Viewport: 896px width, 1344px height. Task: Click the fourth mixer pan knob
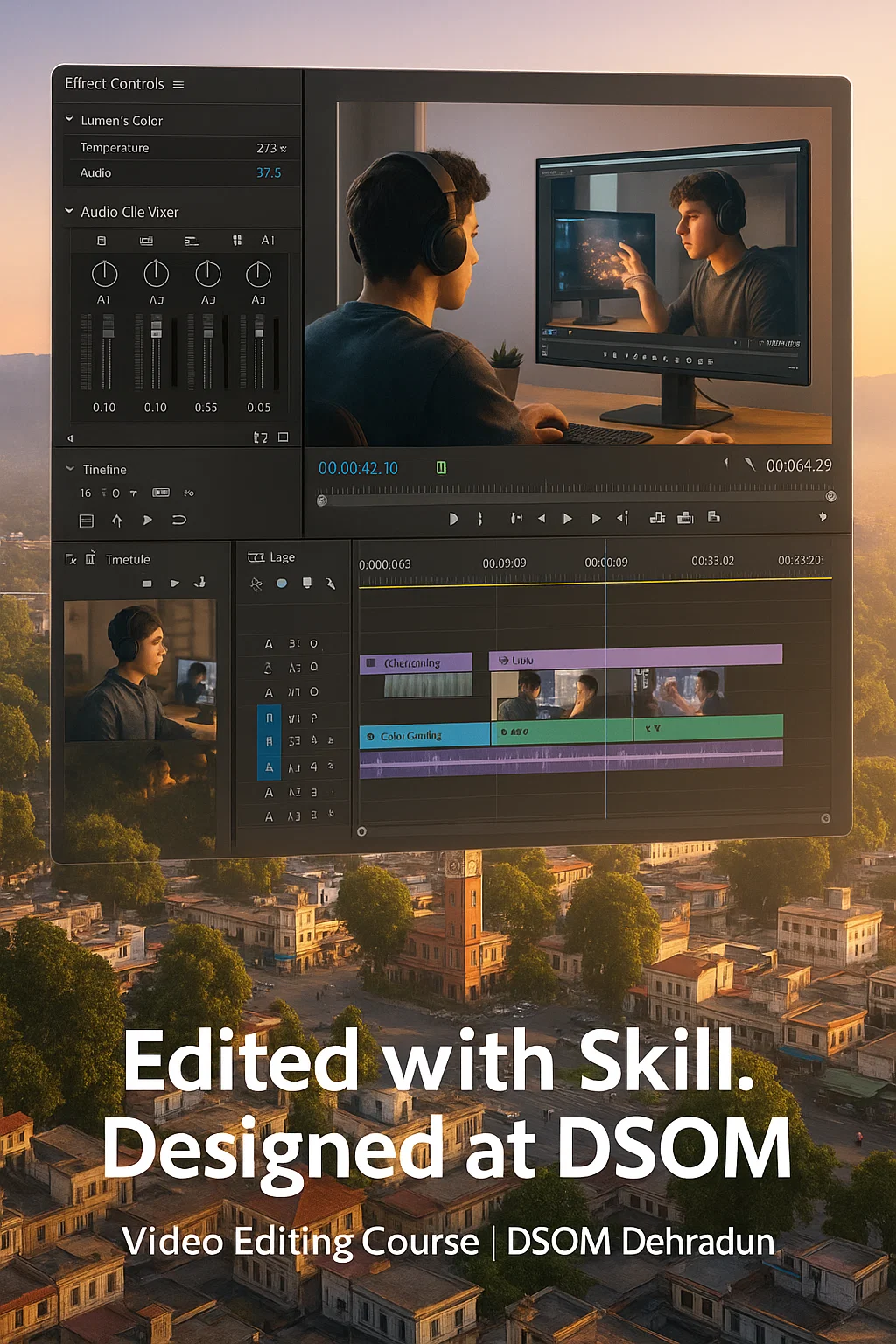(258, 274)
